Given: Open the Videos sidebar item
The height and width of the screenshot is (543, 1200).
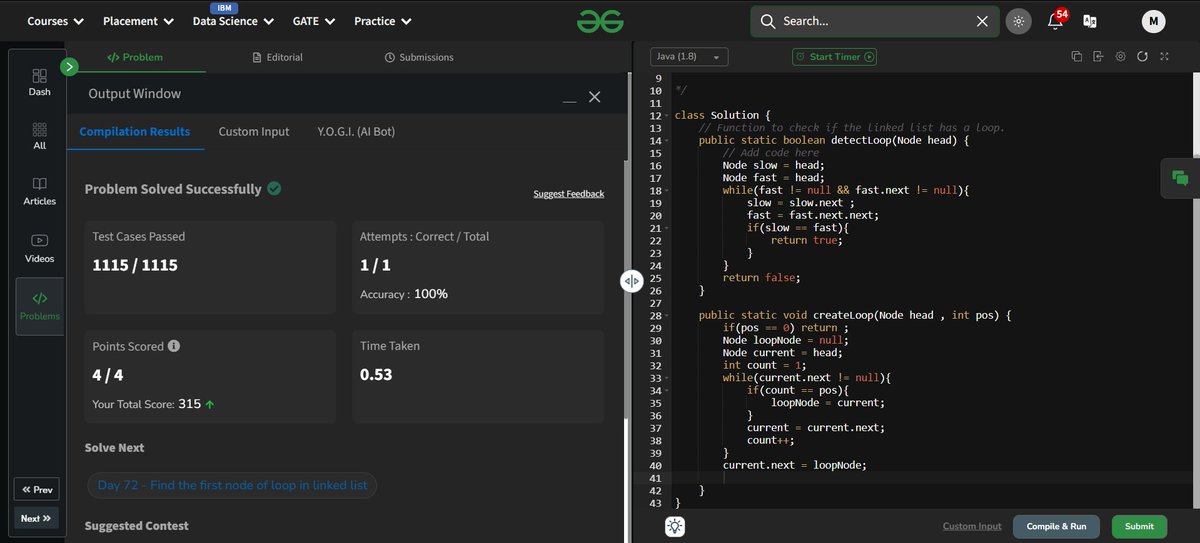Looking at the screenshot, I should point(40,247).
